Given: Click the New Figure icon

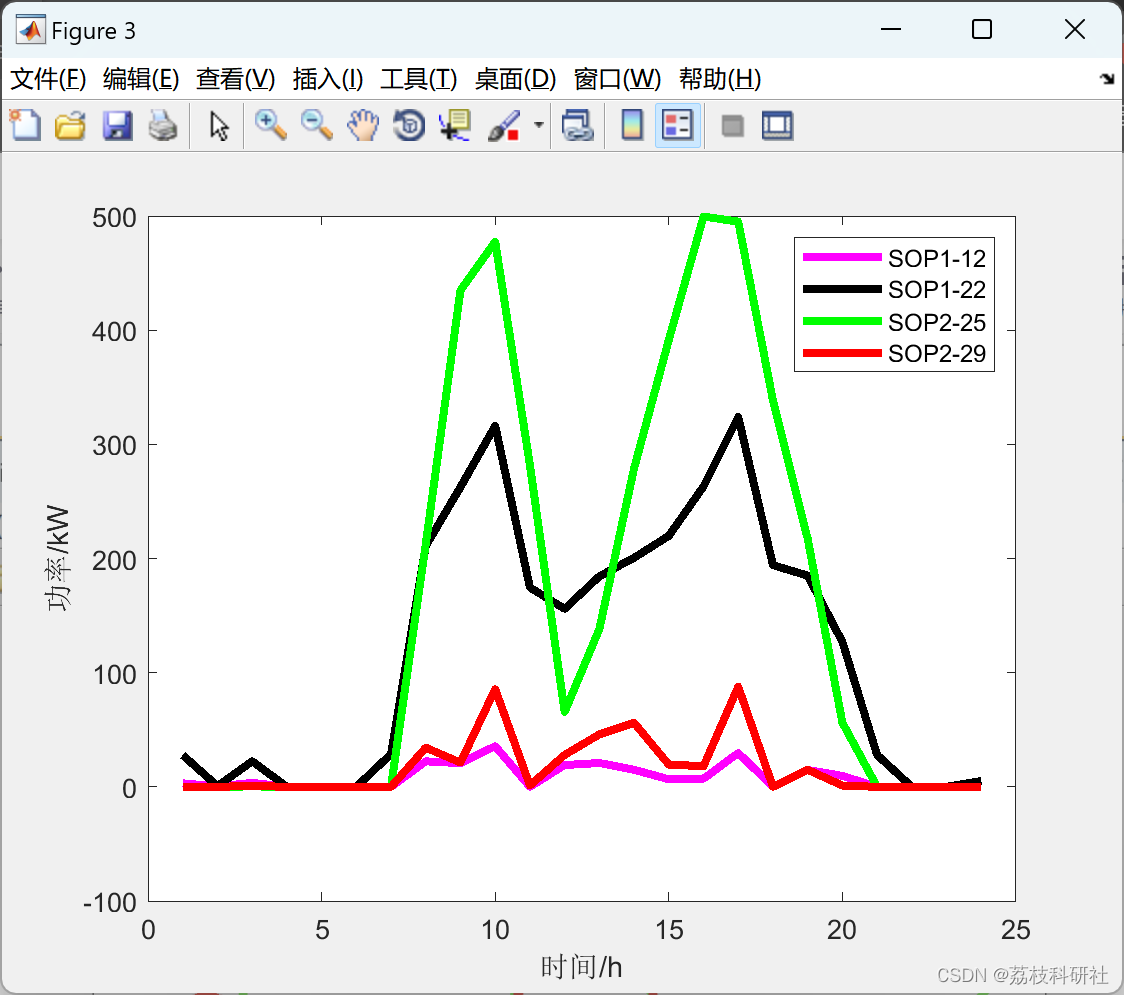Looking at the screenshot, I should [25, 125].
